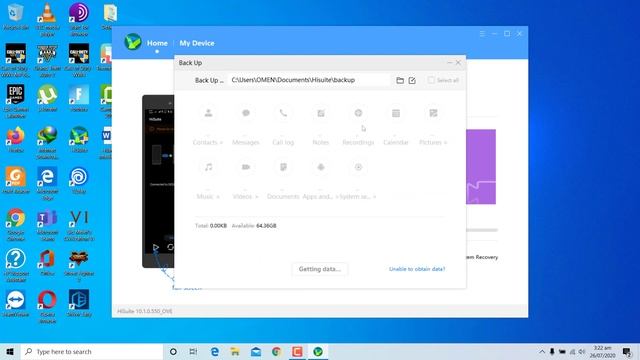Tick the Select all checkbox
Screen dimensions: 640x360
[431, 80]
